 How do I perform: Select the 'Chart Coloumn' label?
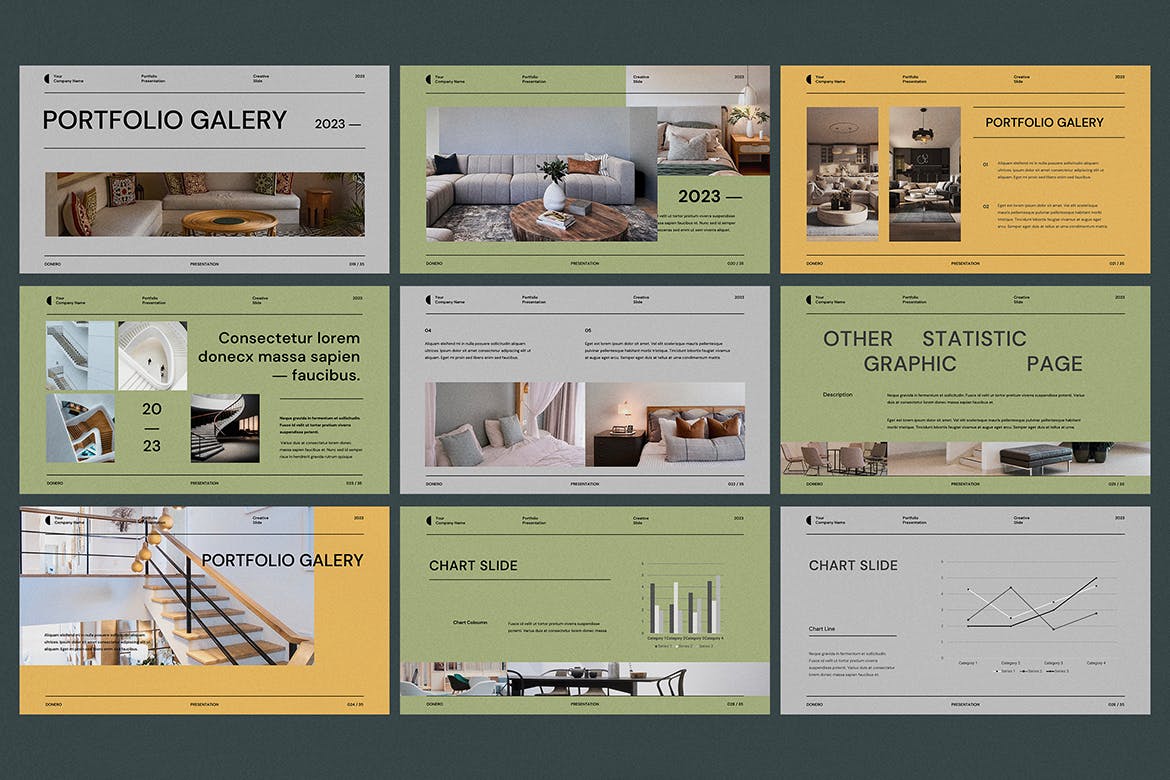[x=470, y=623]
